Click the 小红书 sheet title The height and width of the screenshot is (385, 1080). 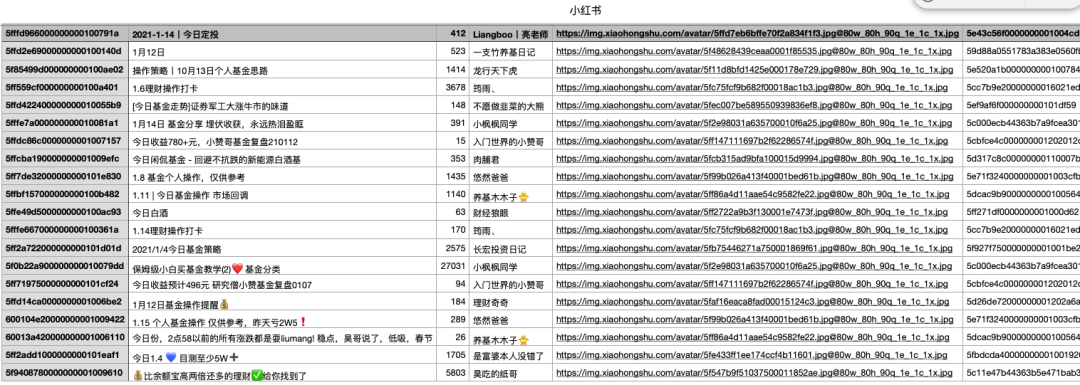point(585,10)
